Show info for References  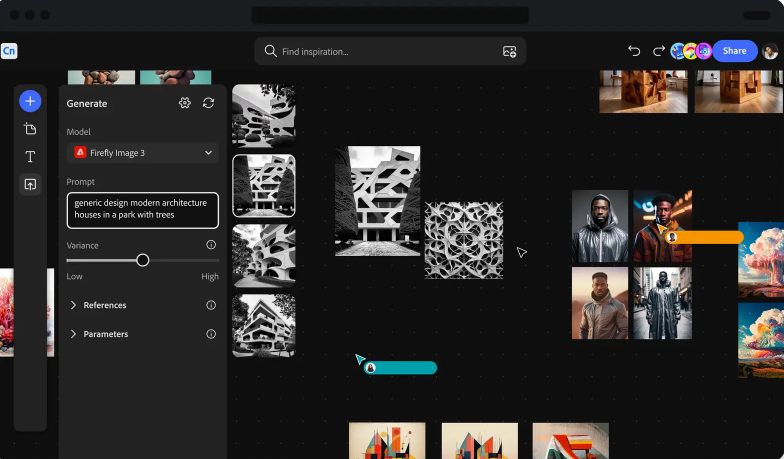click(211, 305)
